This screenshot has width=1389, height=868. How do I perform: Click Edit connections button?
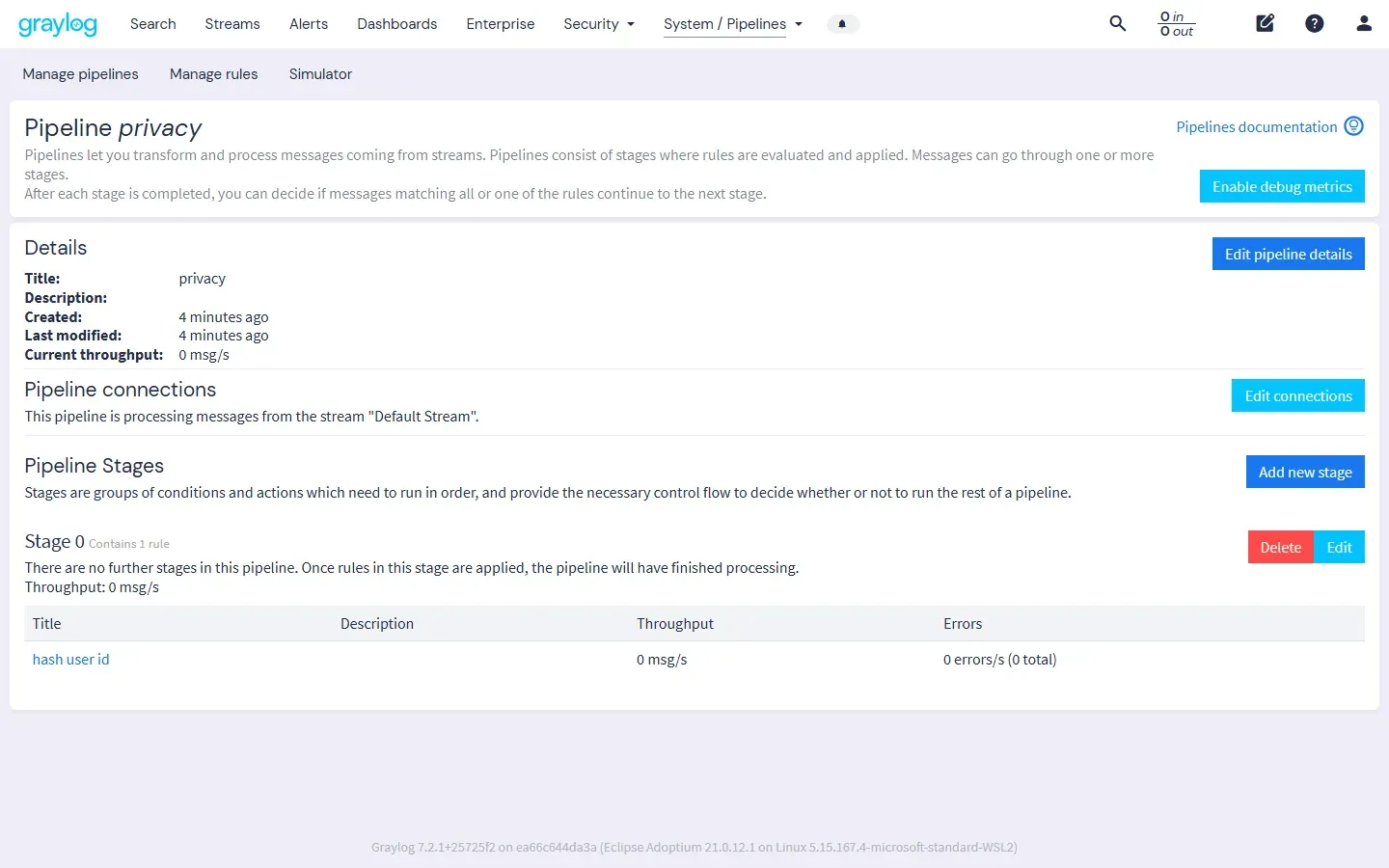click(1297, 395)
